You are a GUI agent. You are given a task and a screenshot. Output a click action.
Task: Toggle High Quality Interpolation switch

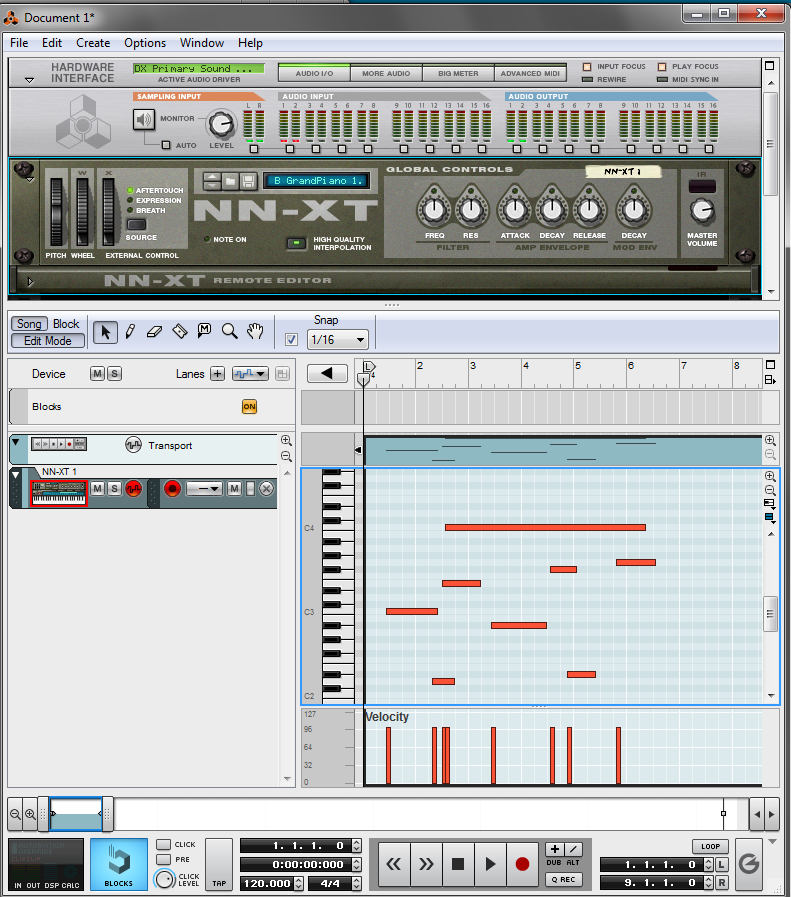296,244
